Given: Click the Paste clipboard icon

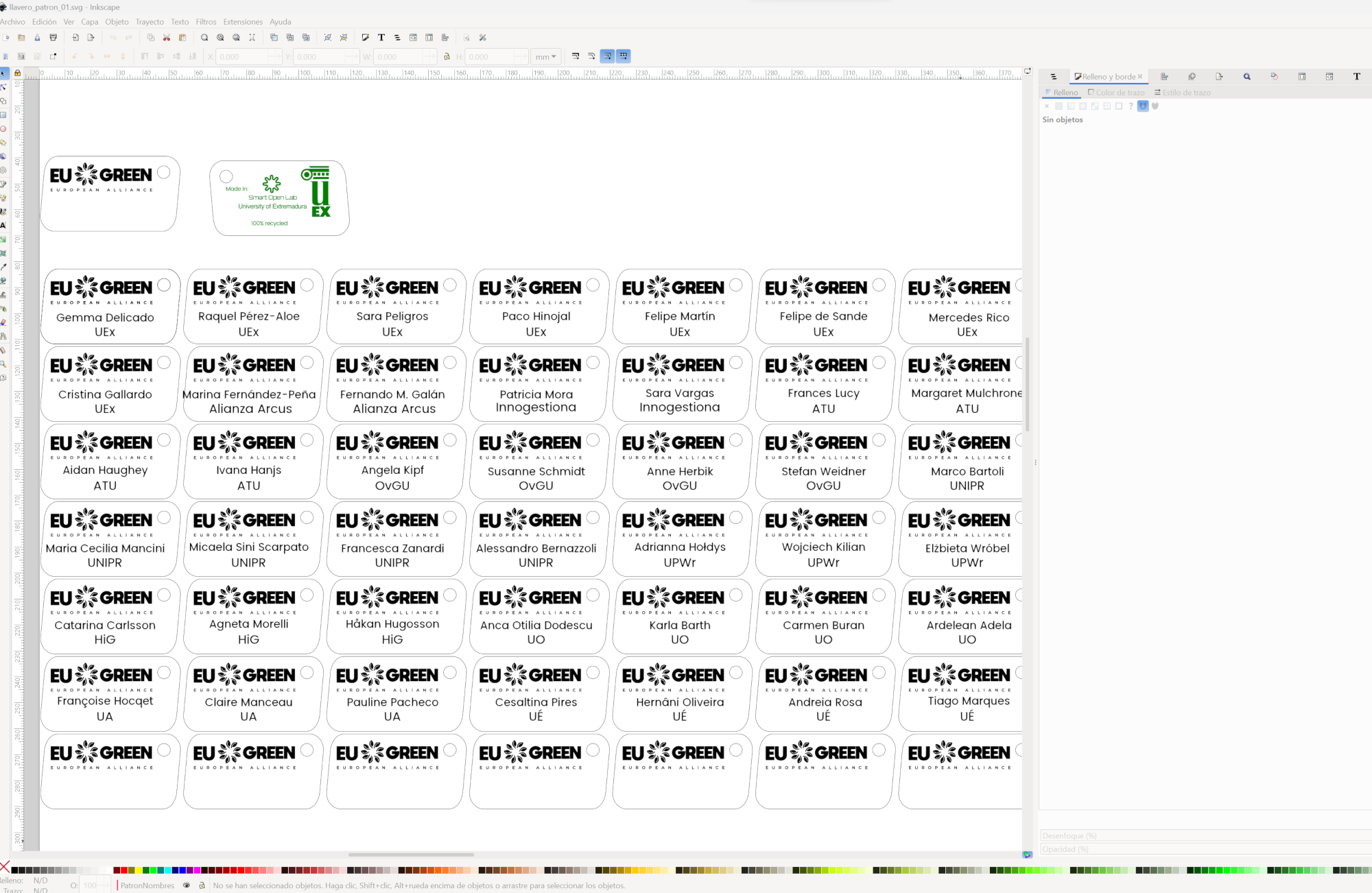Looking at the screenshot, I should tap(182, 38).
